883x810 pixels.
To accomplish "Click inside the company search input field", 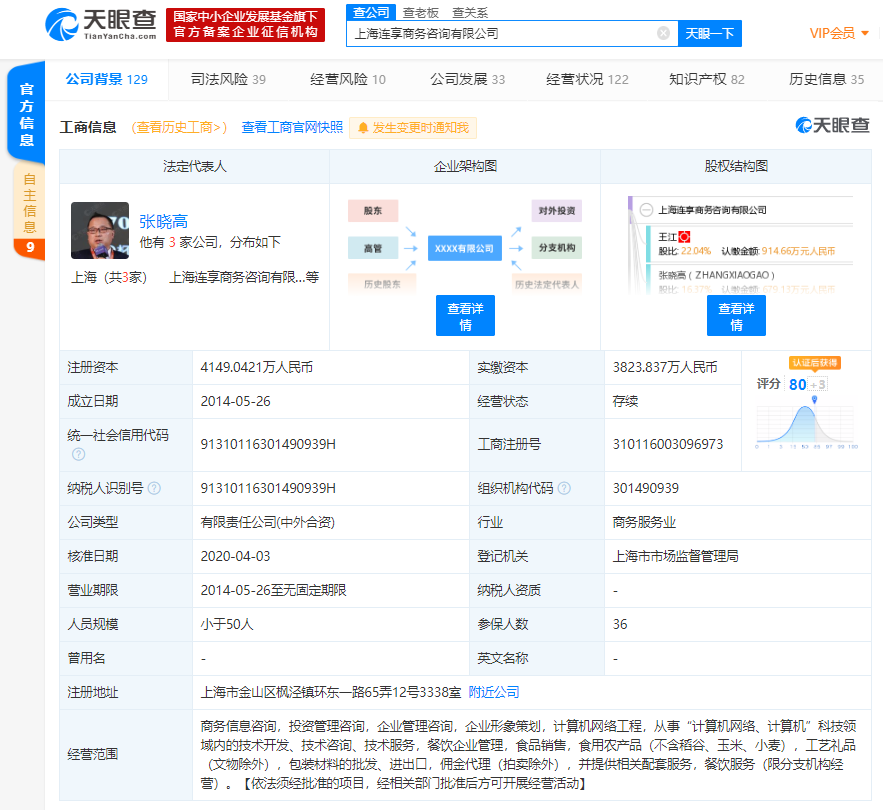I will click(x=500, y=33).
